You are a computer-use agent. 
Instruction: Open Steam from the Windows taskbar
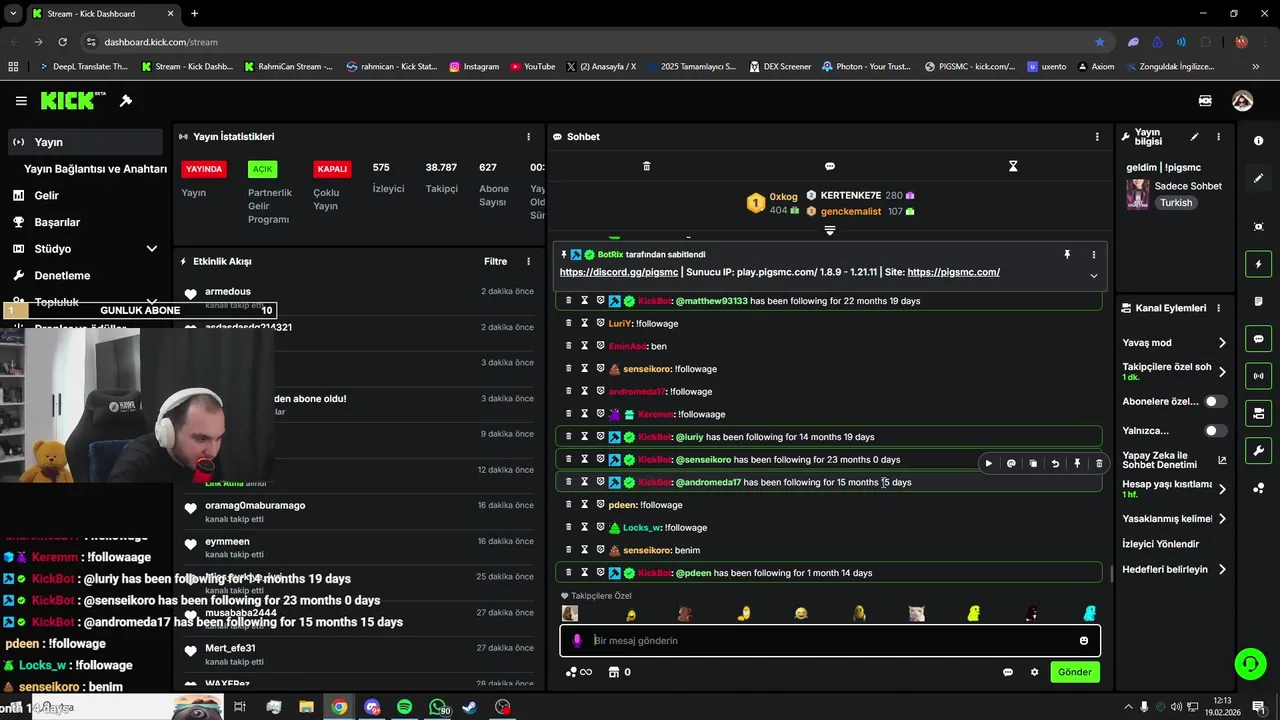[x=469, y=707]
